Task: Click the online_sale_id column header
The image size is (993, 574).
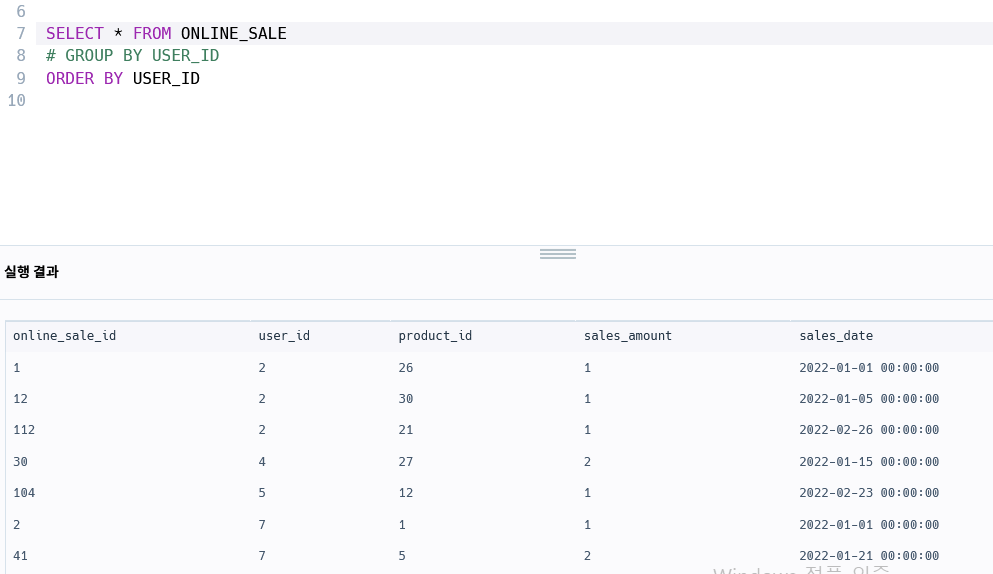Action: click(x=65, y=336)
